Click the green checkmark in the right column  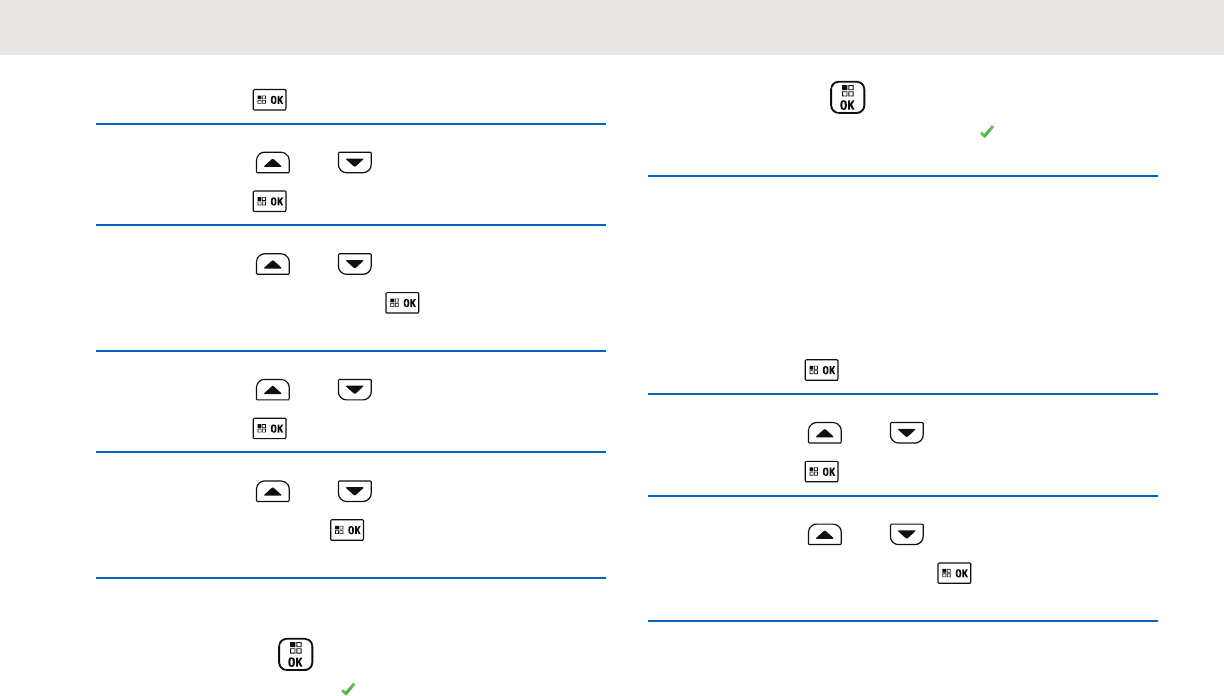986,132
